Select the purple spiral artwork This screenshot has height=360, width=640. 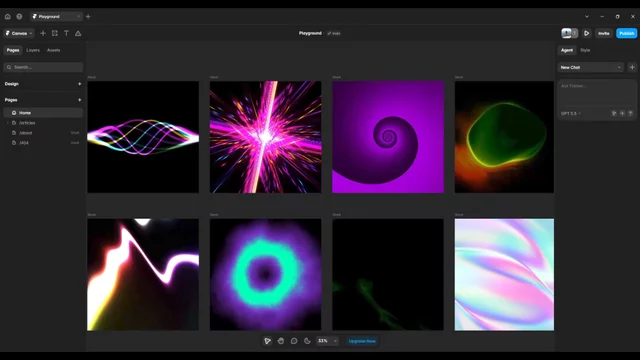click(388, 137)
